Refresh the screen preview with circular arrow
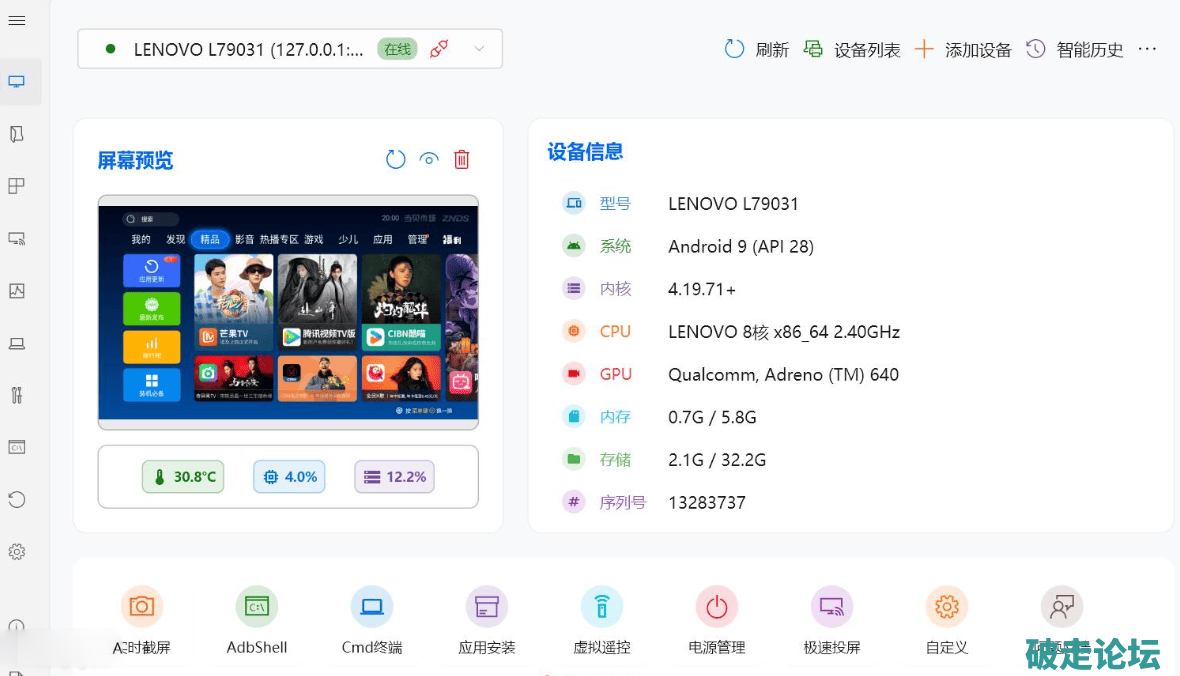This screenshot has width=1180, height=676. coord(396,159)
